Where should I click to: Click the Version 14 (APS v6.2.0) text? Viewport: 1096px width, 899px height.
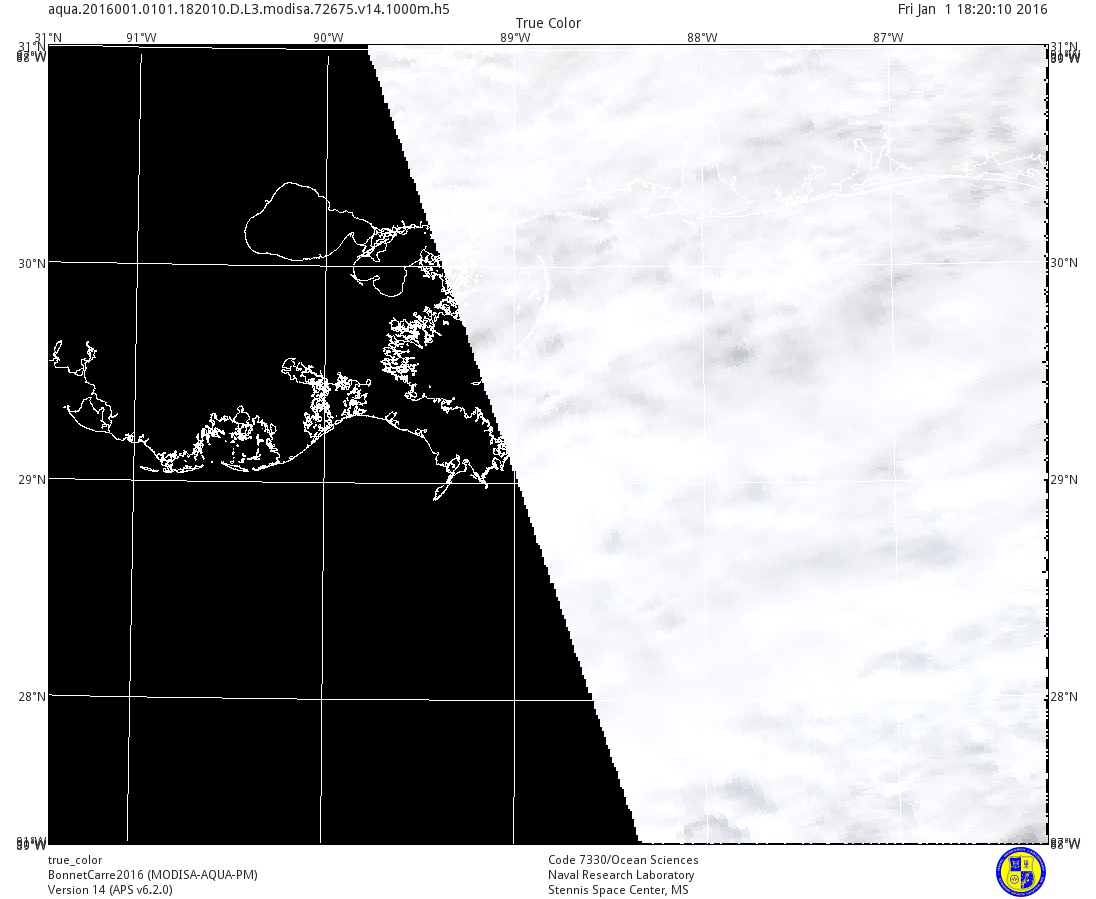coord(110,890)
